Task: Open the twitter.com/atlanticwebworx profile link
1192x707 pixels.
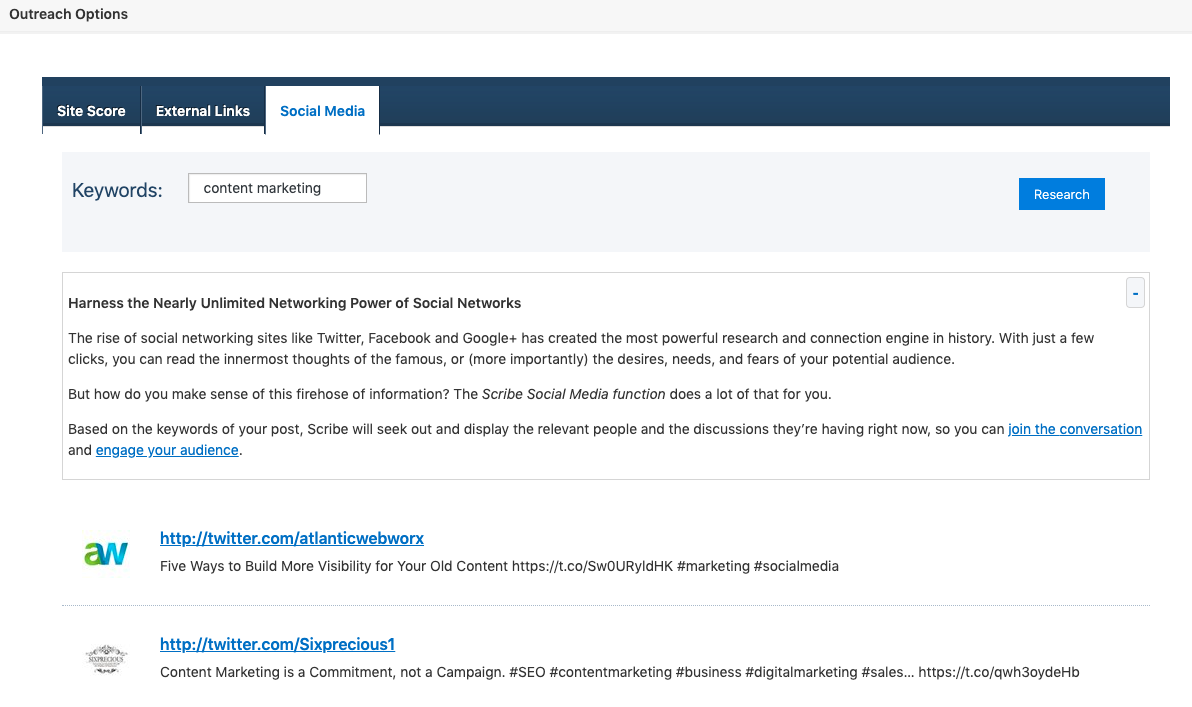Action: 292,538
